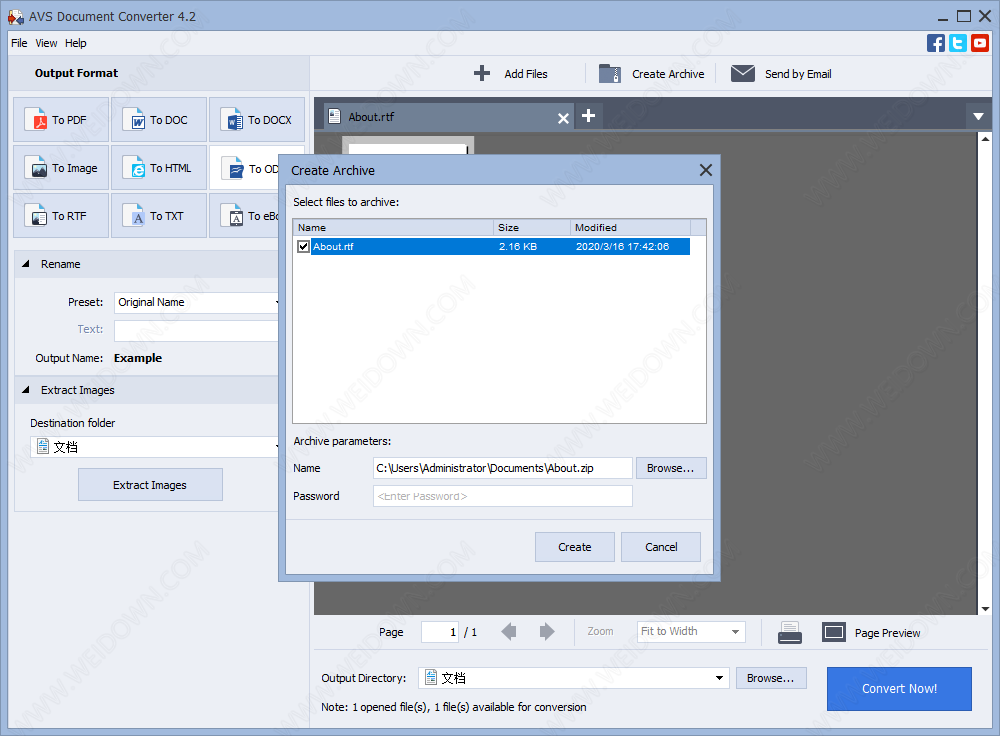This screenshot has width=1000, height=736.
Task: Browse for the output directory
Action: click(771, 678)
